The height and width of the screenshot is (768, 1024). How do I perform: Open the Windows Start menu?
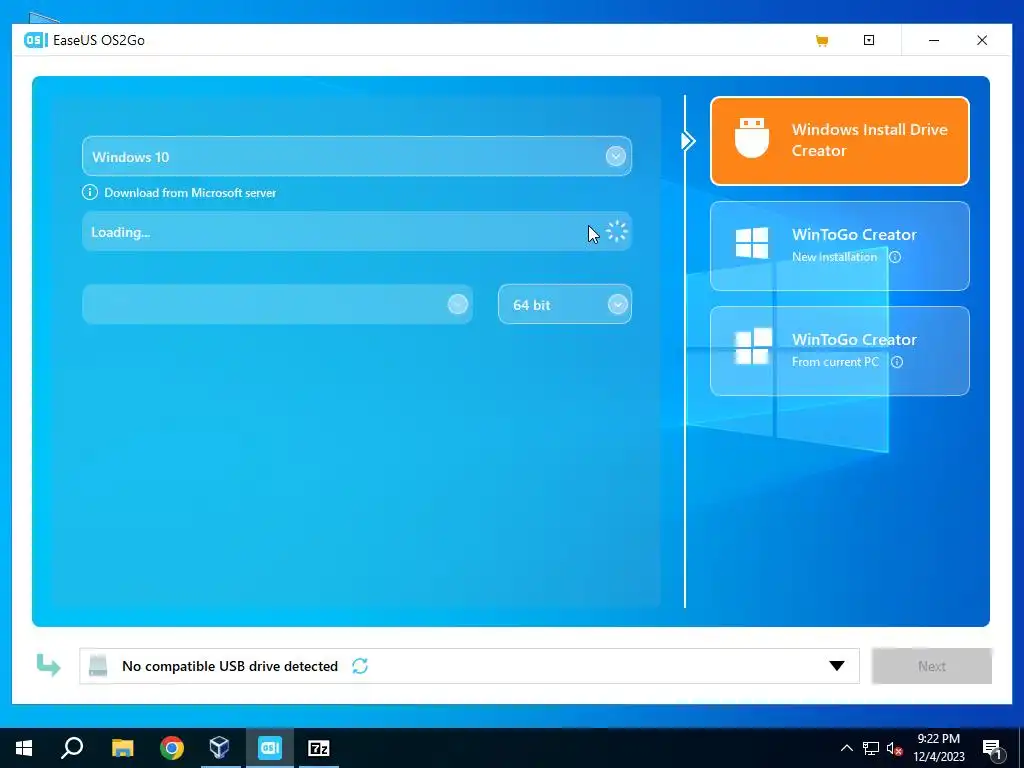[24, 748]
